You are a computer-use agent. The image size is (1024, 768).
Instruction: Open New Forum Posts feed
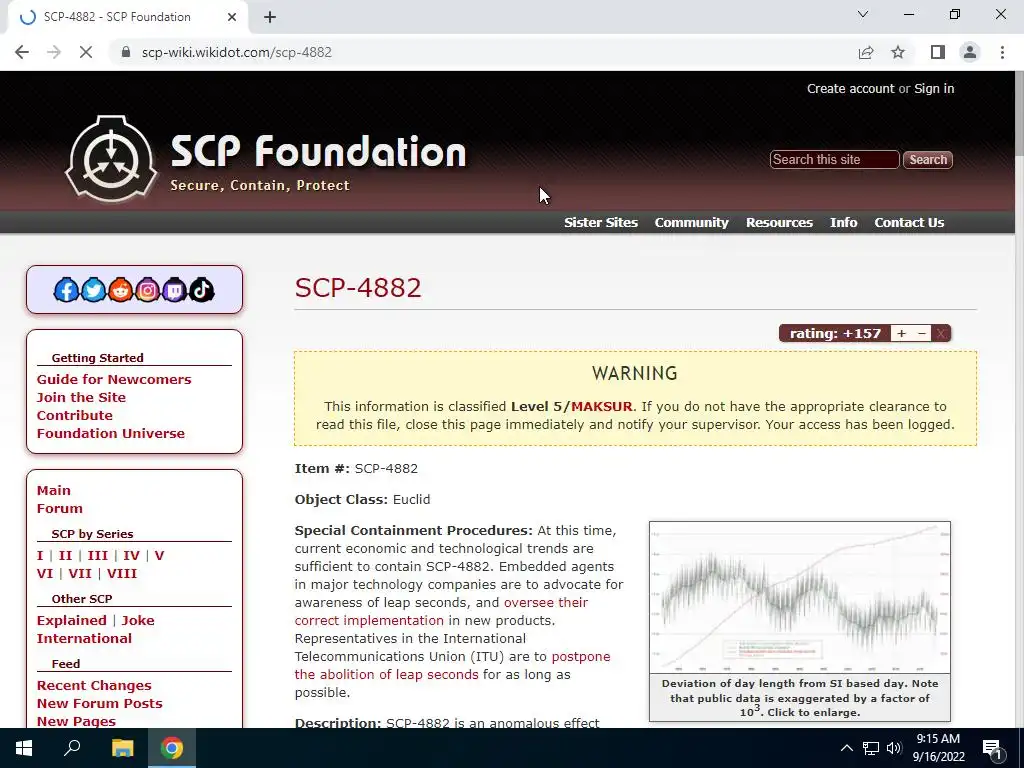pos(99,703)
